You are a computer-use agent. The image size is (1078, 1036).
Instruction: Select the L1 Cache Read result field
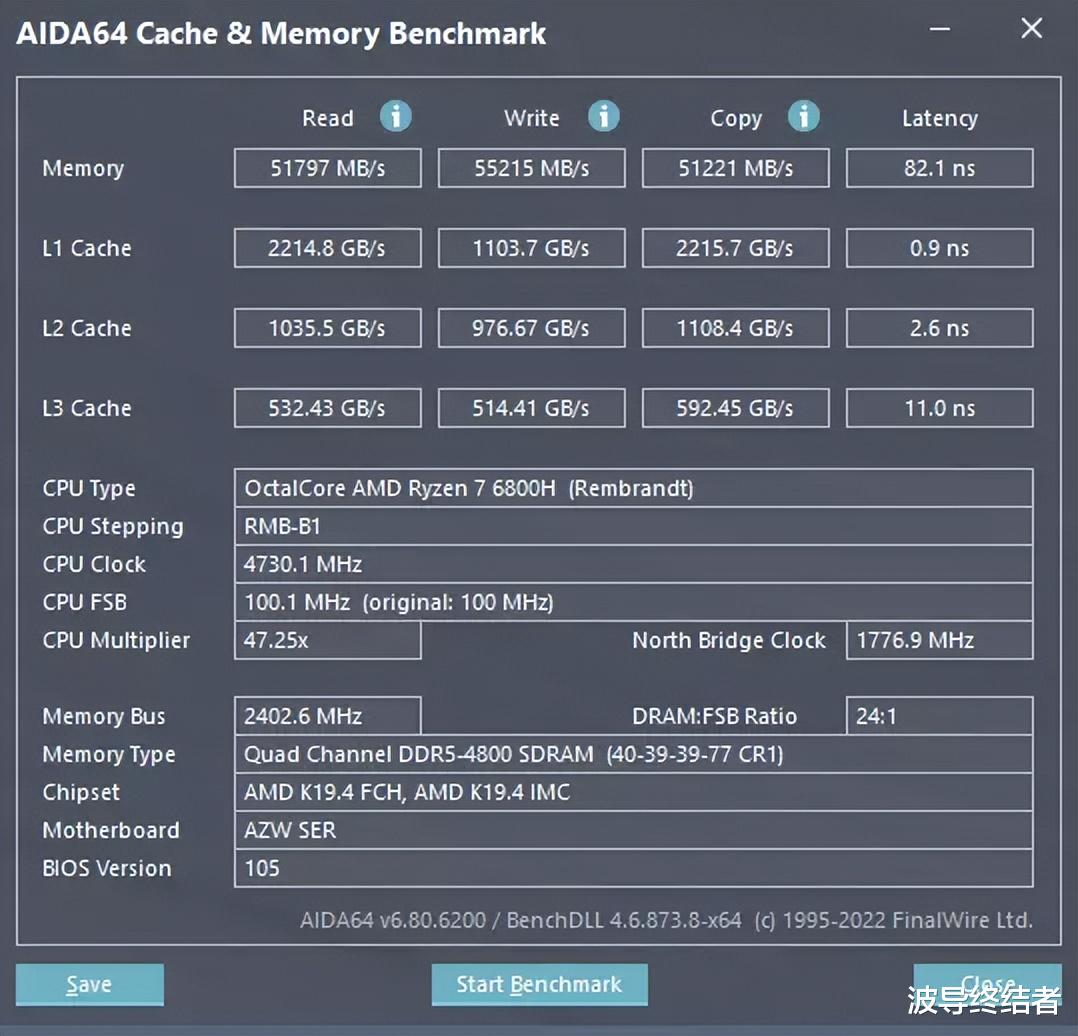327,248
